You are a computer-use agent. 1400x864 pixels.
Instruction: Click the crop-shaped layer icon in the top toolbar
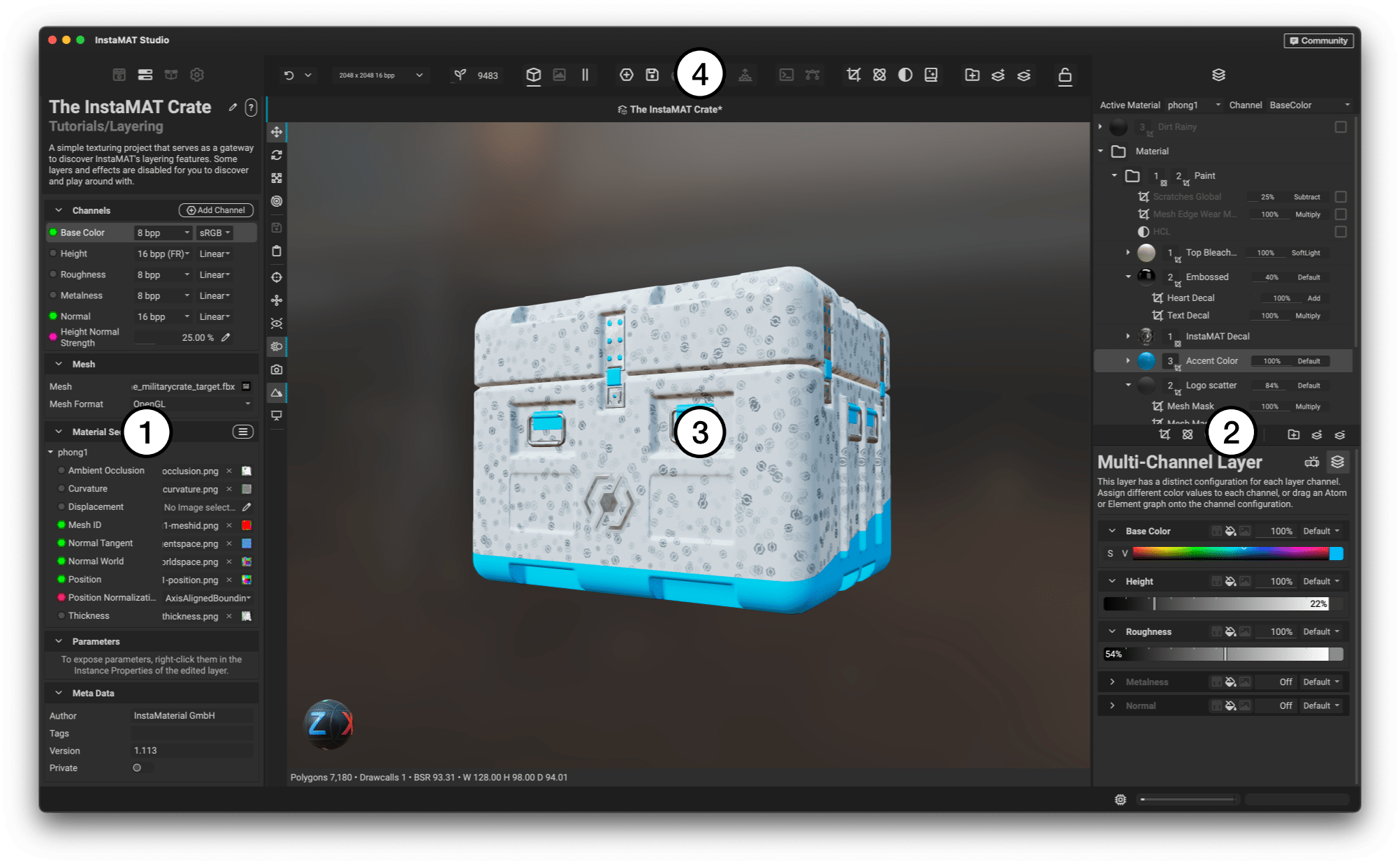click(854, 75)
